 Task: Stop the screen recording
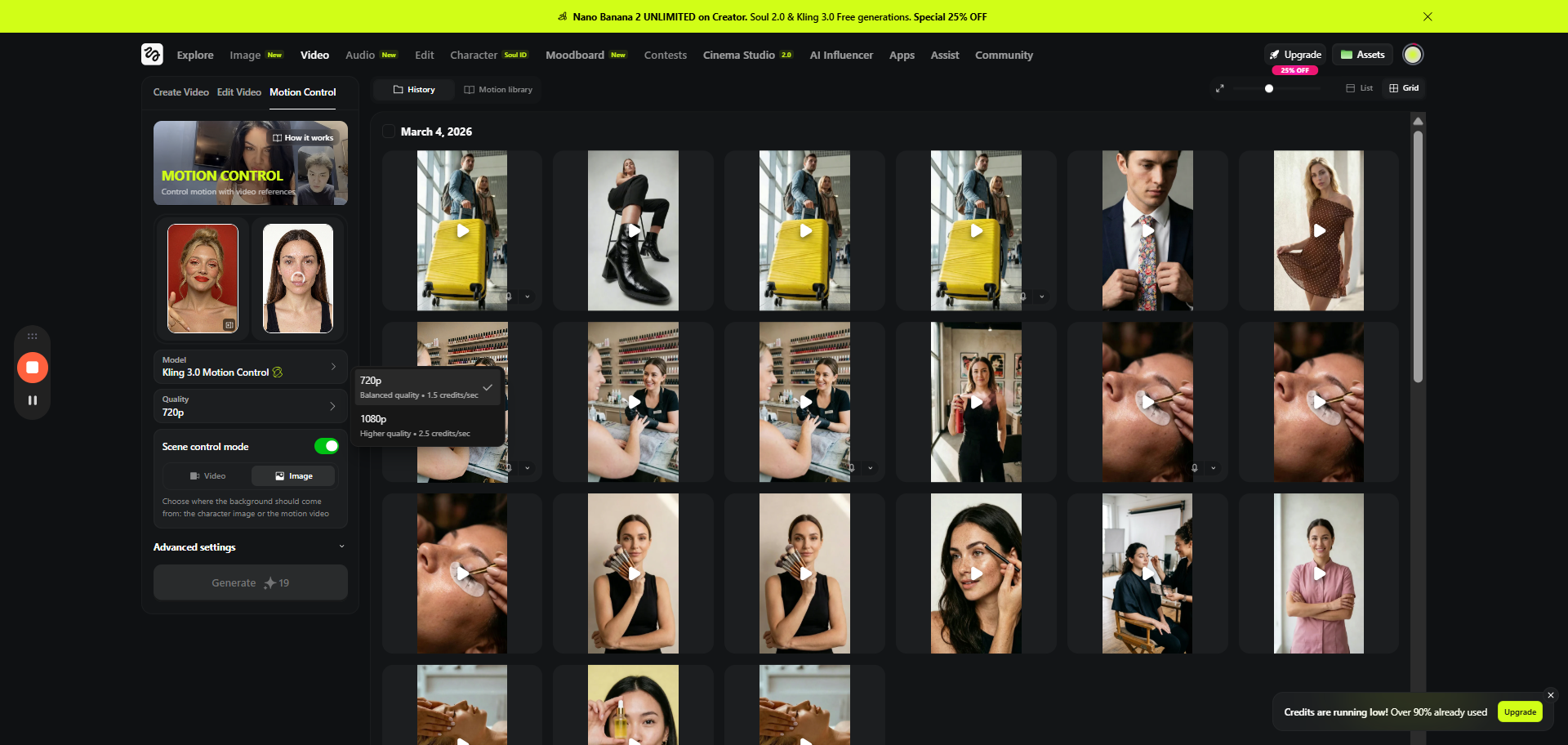(33, 368)
